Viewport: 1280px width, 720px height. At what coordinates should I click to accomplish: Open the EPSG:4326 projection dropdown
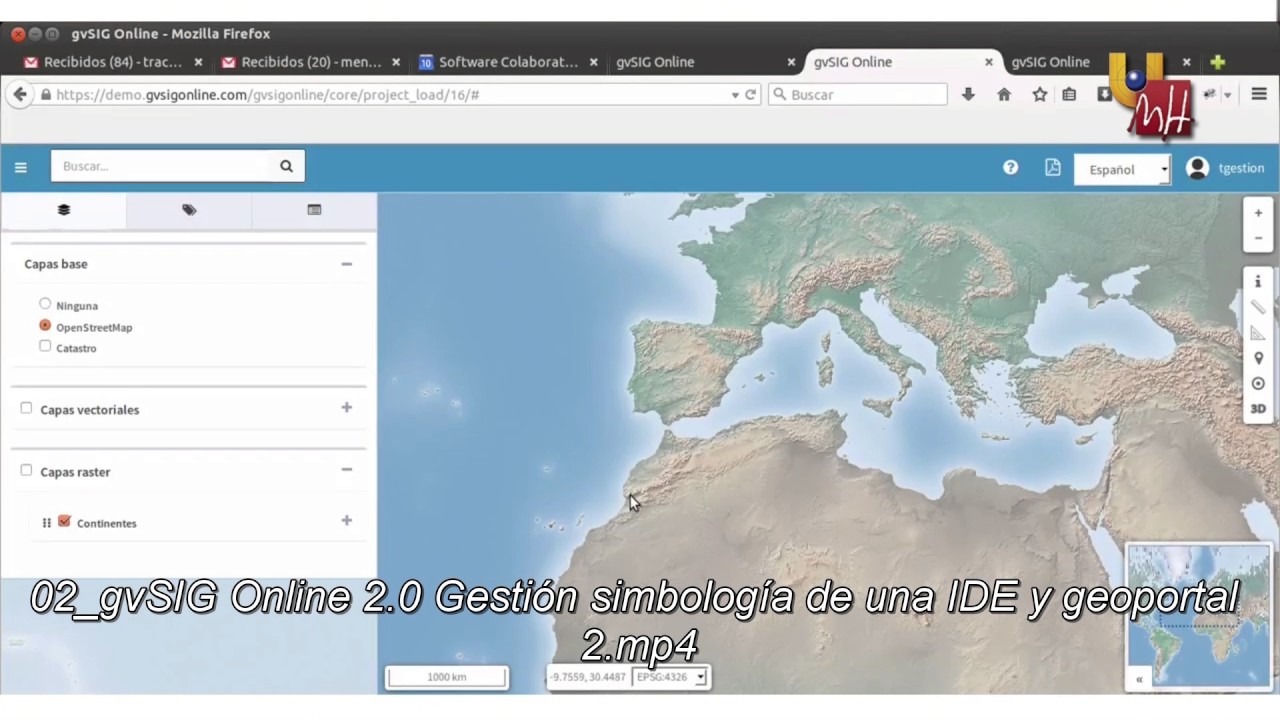[670, 677]
